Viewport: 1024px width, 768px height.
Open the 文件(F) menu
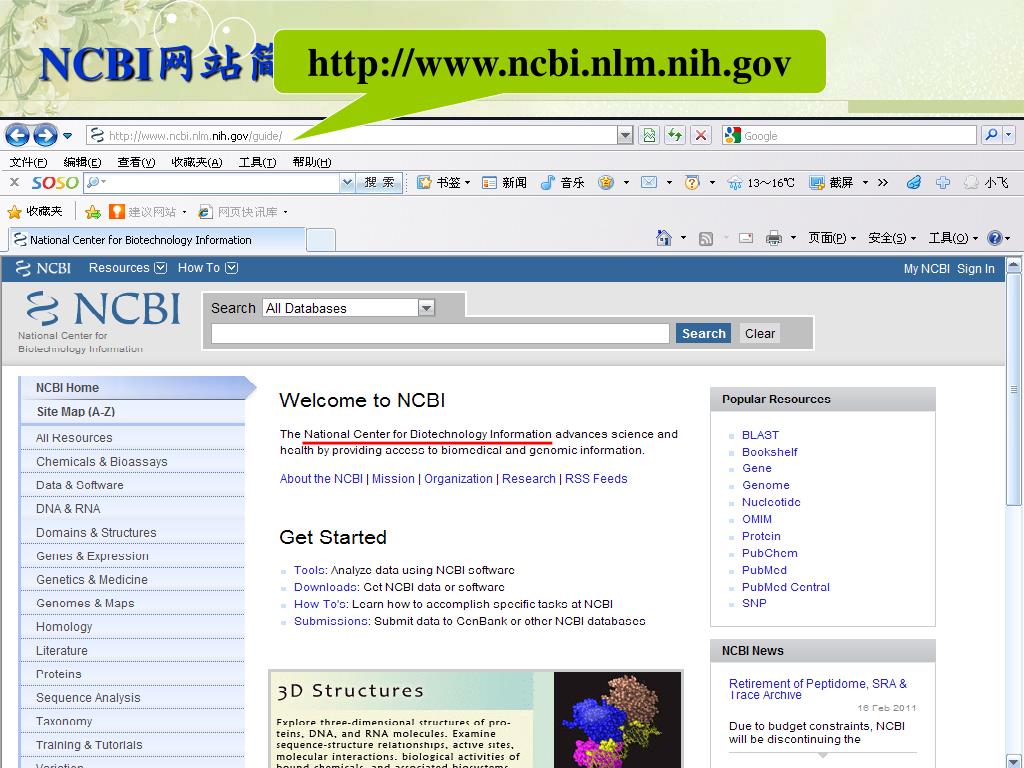click(x=29, y=162)
